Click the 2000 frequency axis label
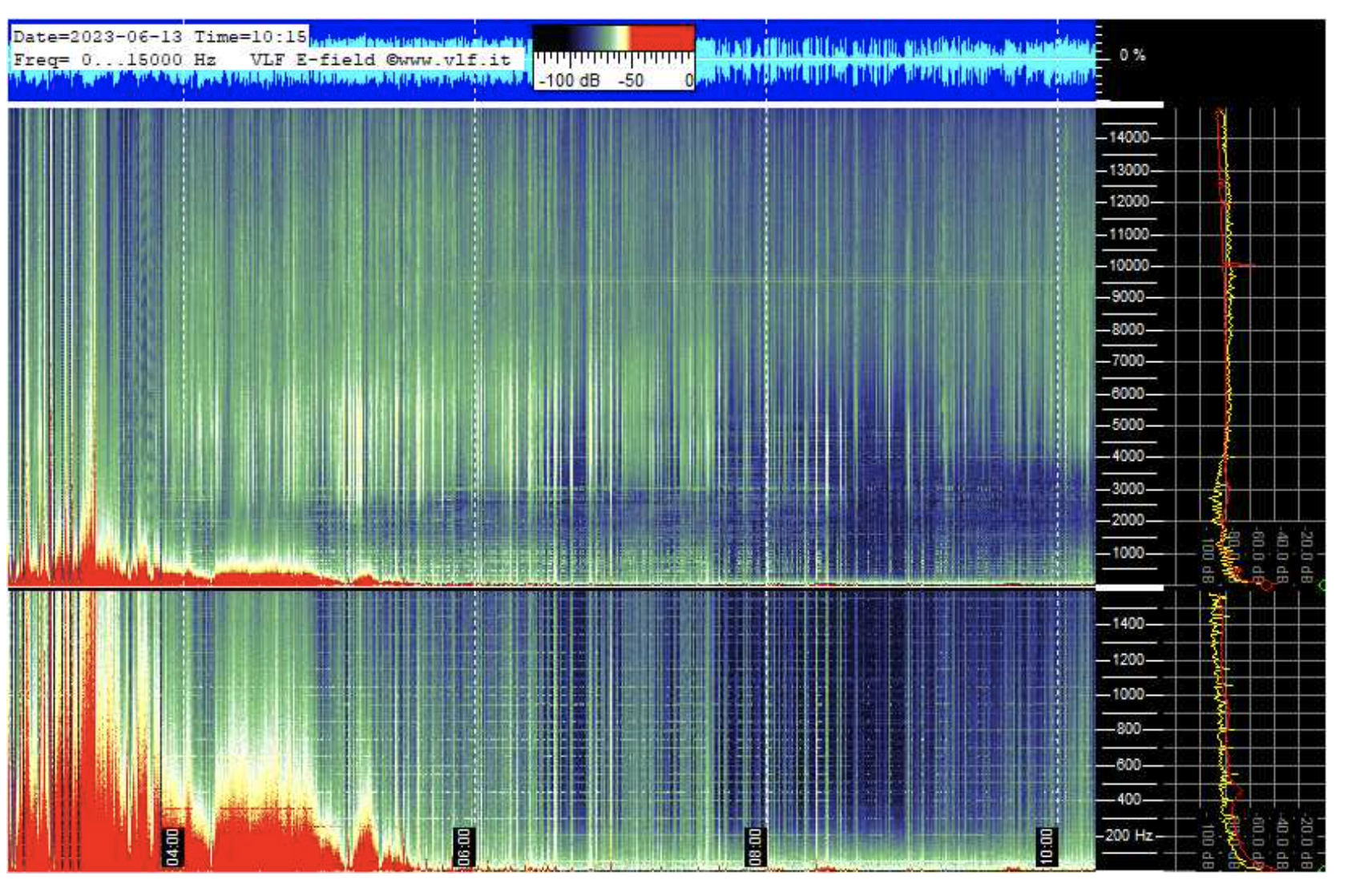The image size is (1348, 896). point(1128,520)
